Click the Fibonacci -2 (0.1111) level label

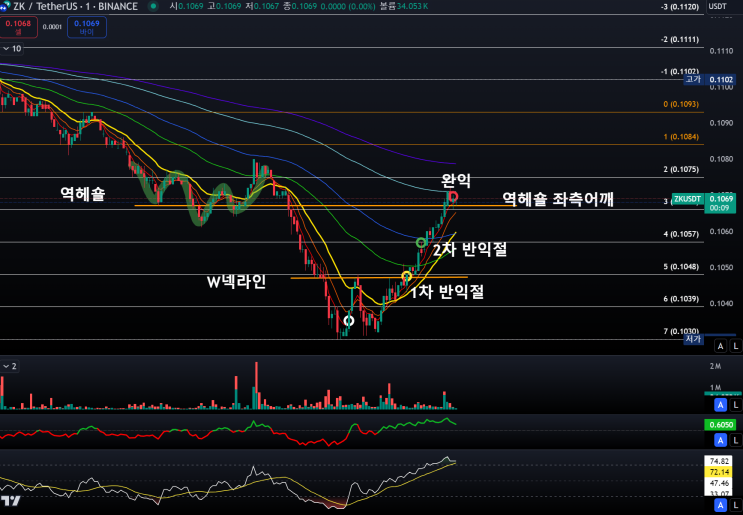[x=680, y=39]
